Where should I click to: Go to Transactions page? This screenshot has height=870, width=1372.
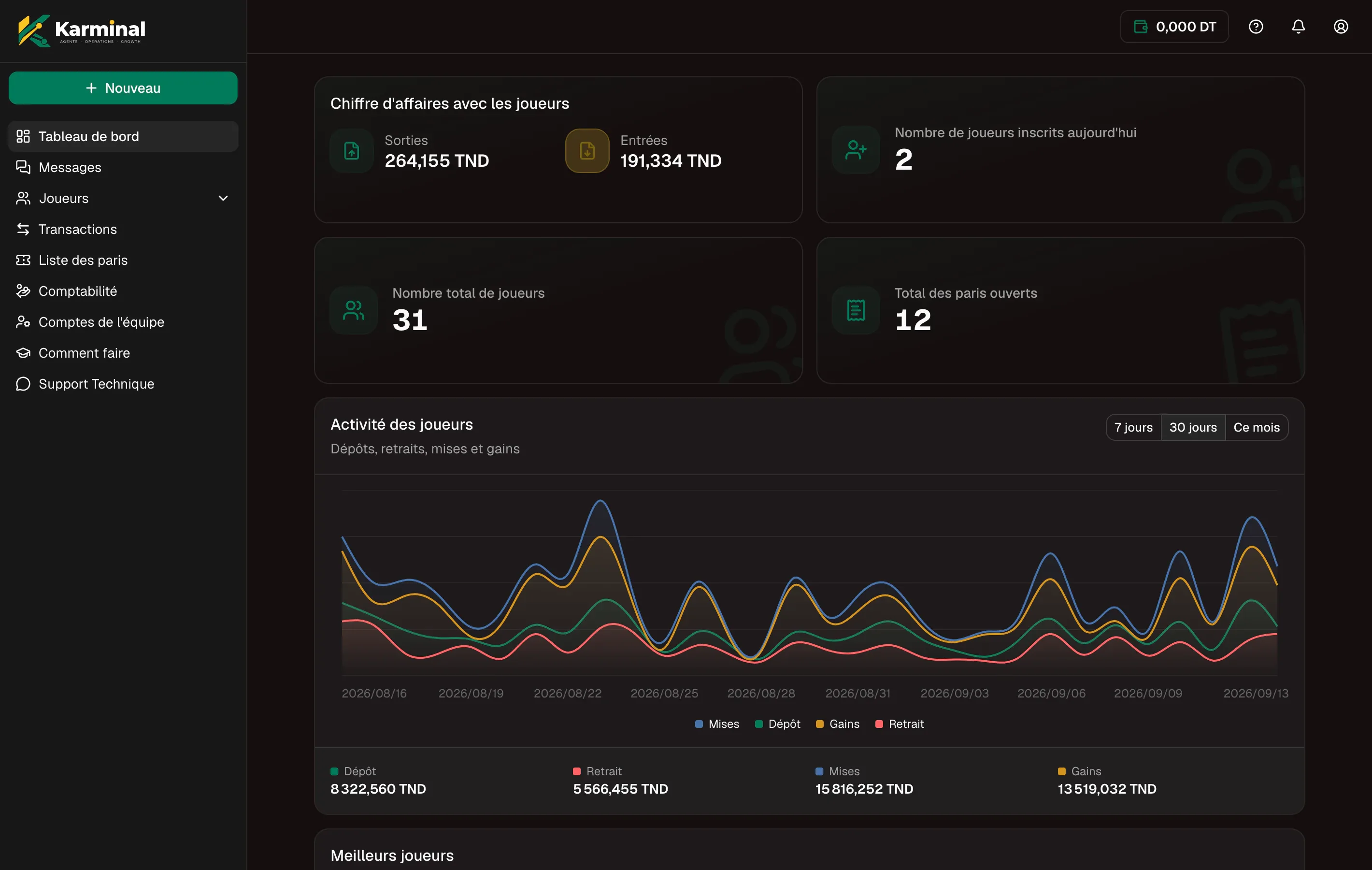(x=123, y=229)
